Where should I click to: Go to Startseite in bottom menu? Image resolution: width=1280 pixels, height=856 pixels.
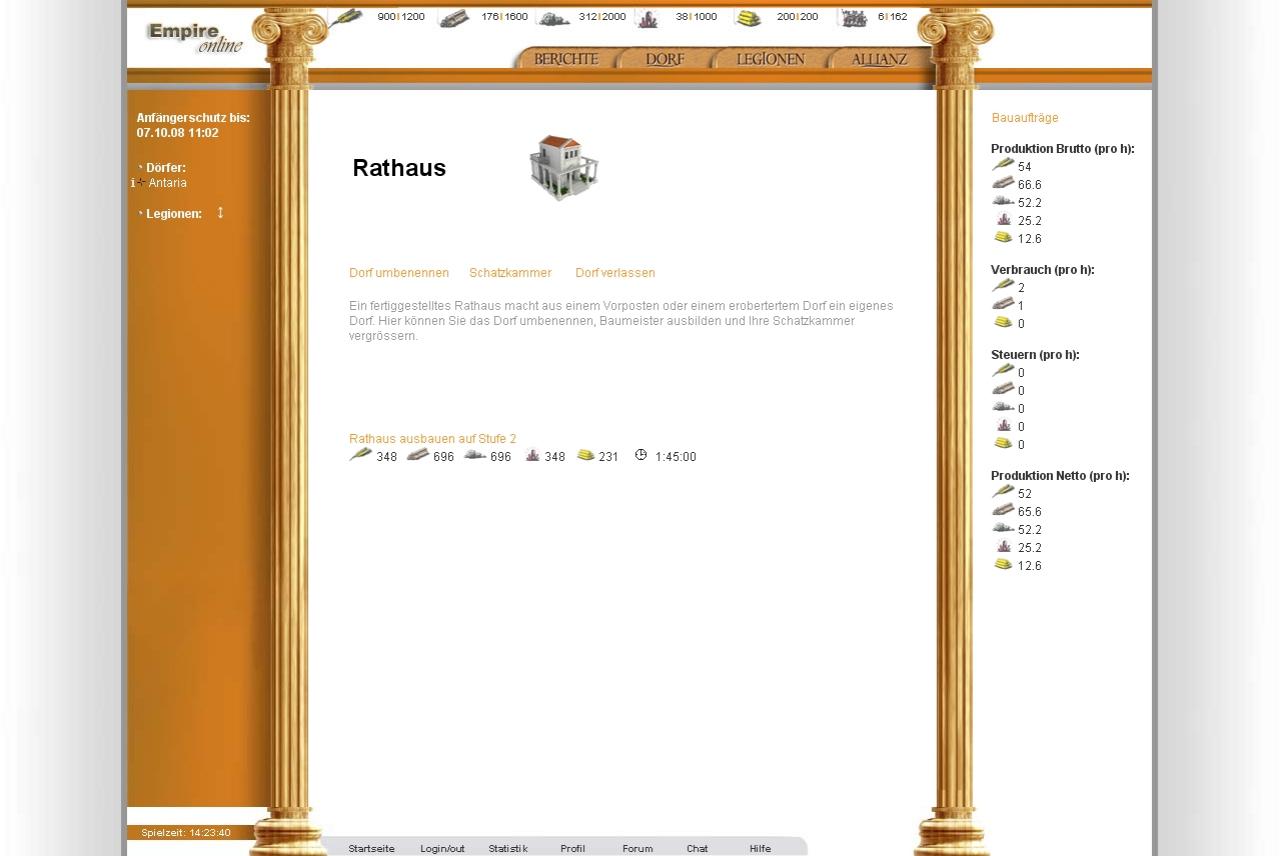coord(371,849)
